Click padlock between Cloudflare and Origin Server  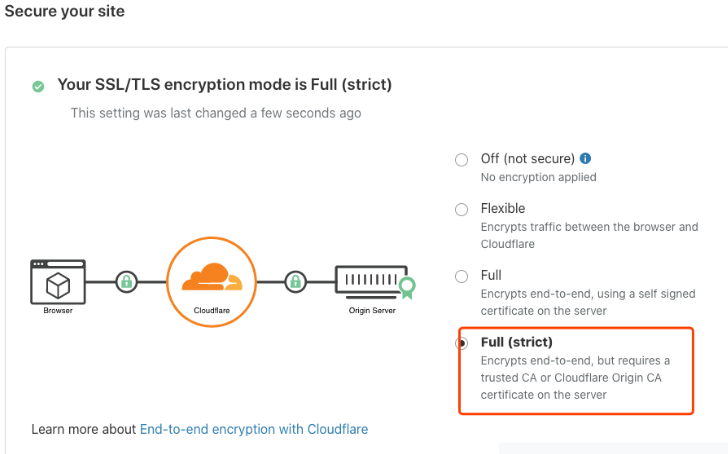[295, 282]
